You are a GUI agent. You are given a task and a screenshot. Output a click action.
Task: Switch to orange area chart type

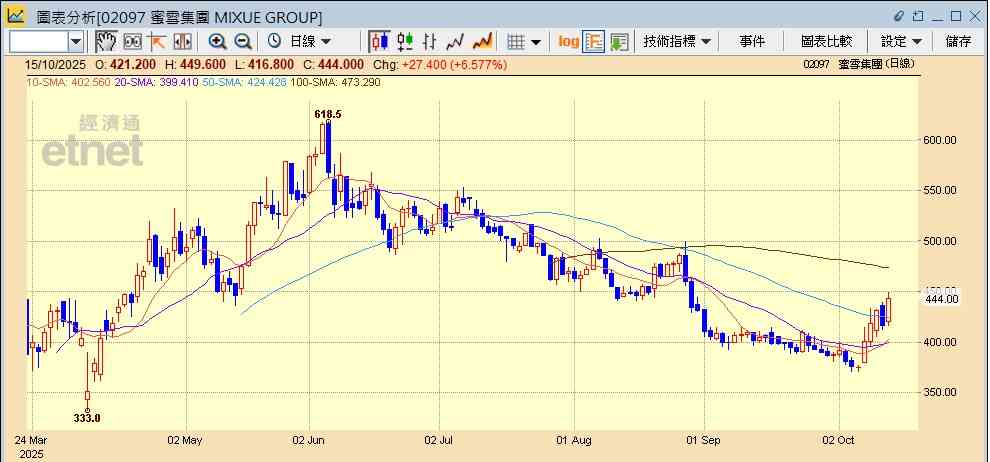(482, 41)
